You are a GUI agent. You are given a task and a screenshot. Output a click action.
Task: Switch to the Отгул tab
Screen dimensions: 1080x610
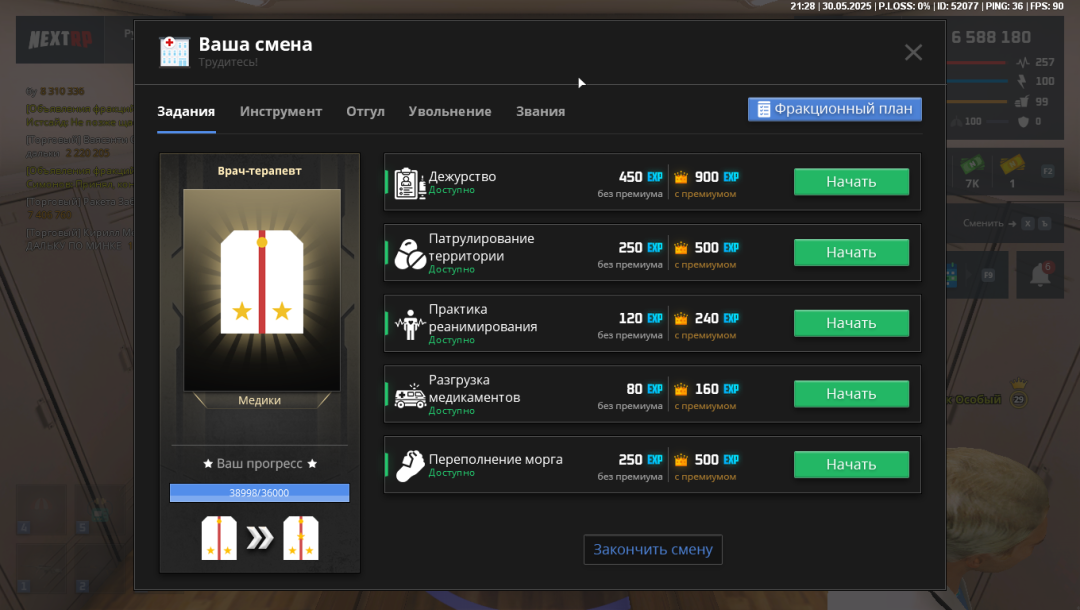click(365, 111)
